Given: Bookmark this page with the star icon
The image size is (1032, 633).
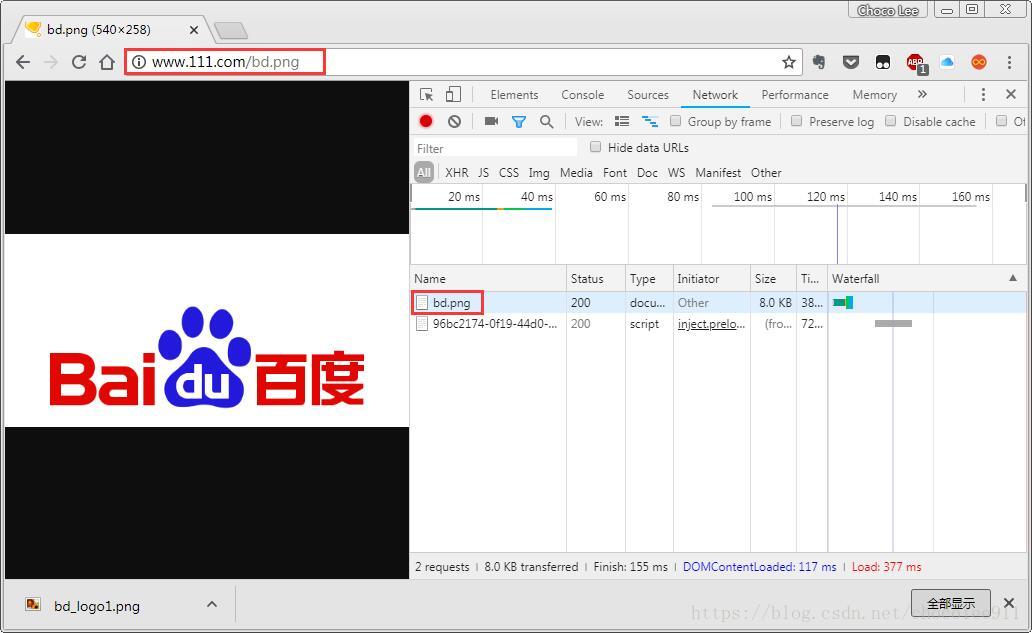Looking at the screenshot, I should coord(788,62).
